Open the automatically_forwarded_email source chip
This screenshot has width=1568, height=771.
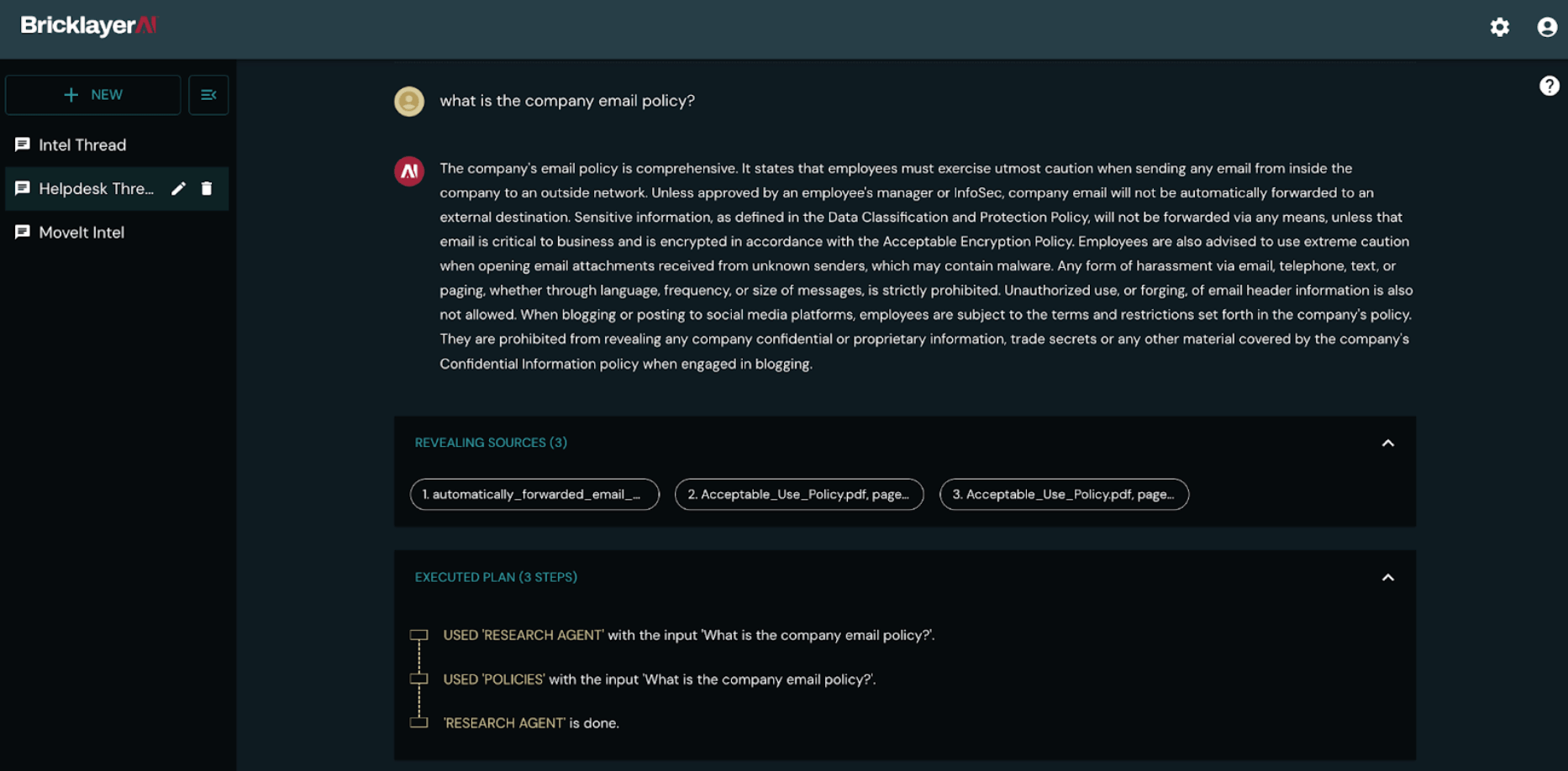pyautogui.click(x=534, y=495)
